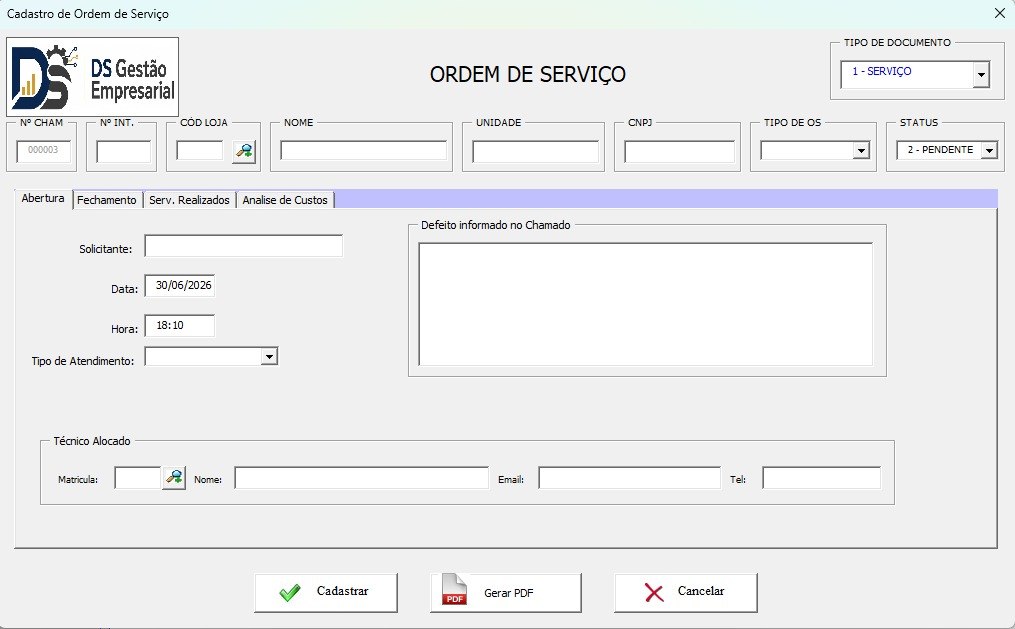Click the 'Defeito informado no Chamado' group label
Screen dimensions: 1015x629
[496, 225]
